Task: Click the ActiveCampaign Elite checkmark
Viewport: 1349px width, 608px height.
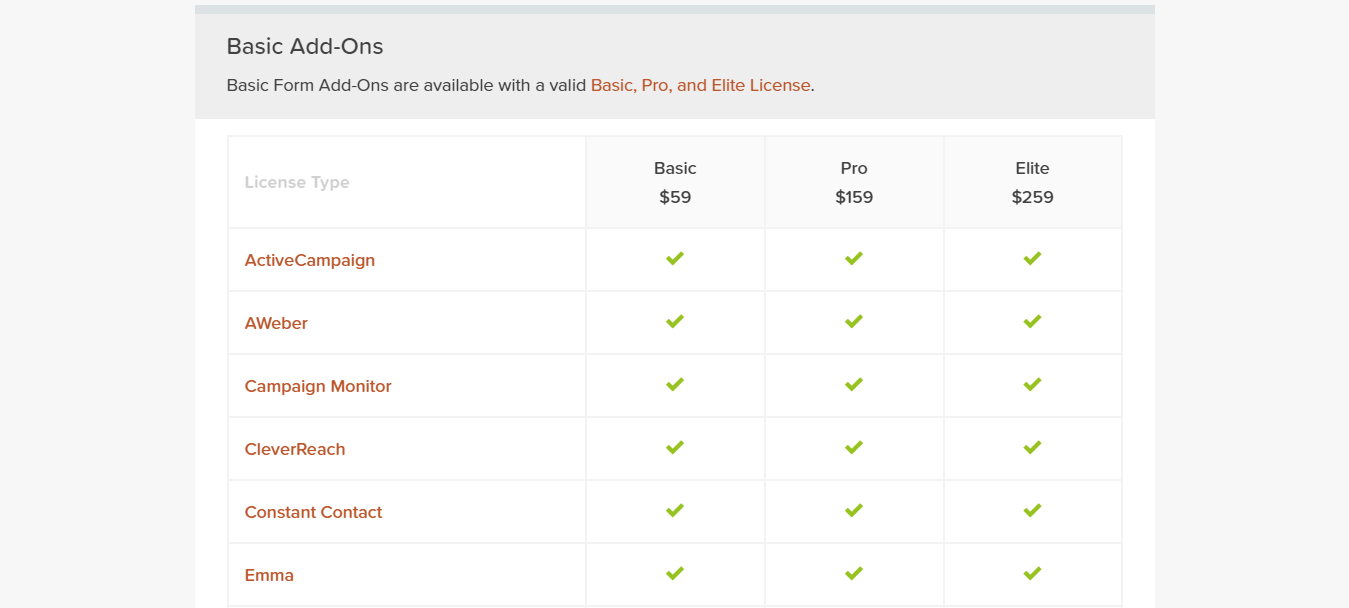Action: coord(1033,259)
